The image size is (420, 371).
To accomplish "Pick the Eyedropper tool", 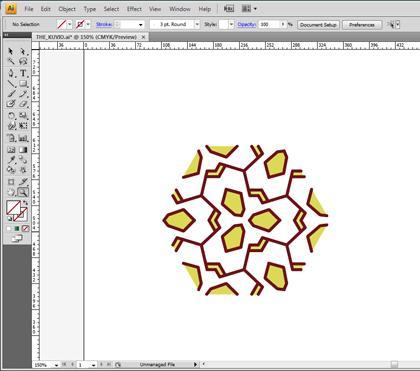I will (11, 159).
